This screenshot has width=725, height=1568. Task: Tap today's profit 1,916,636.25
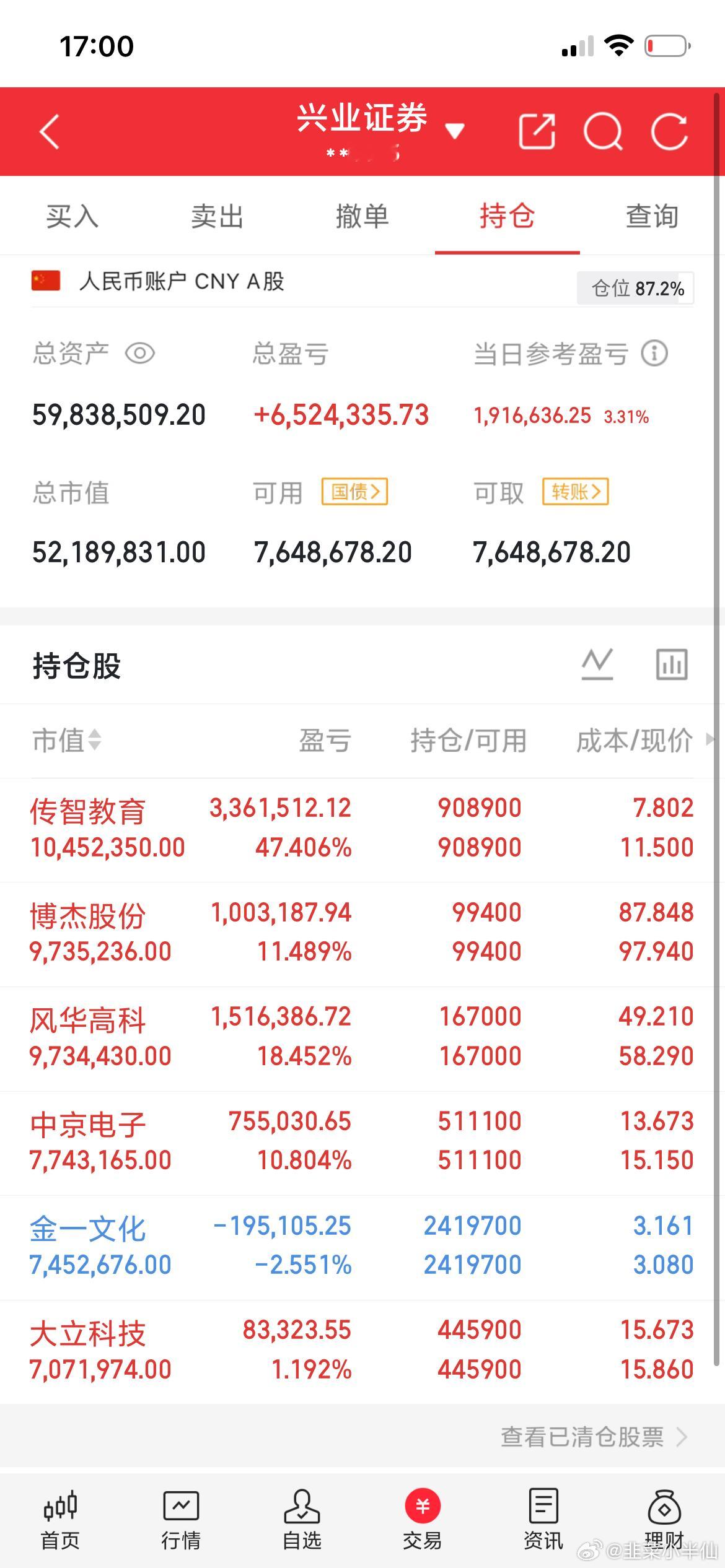coord(532,416)
